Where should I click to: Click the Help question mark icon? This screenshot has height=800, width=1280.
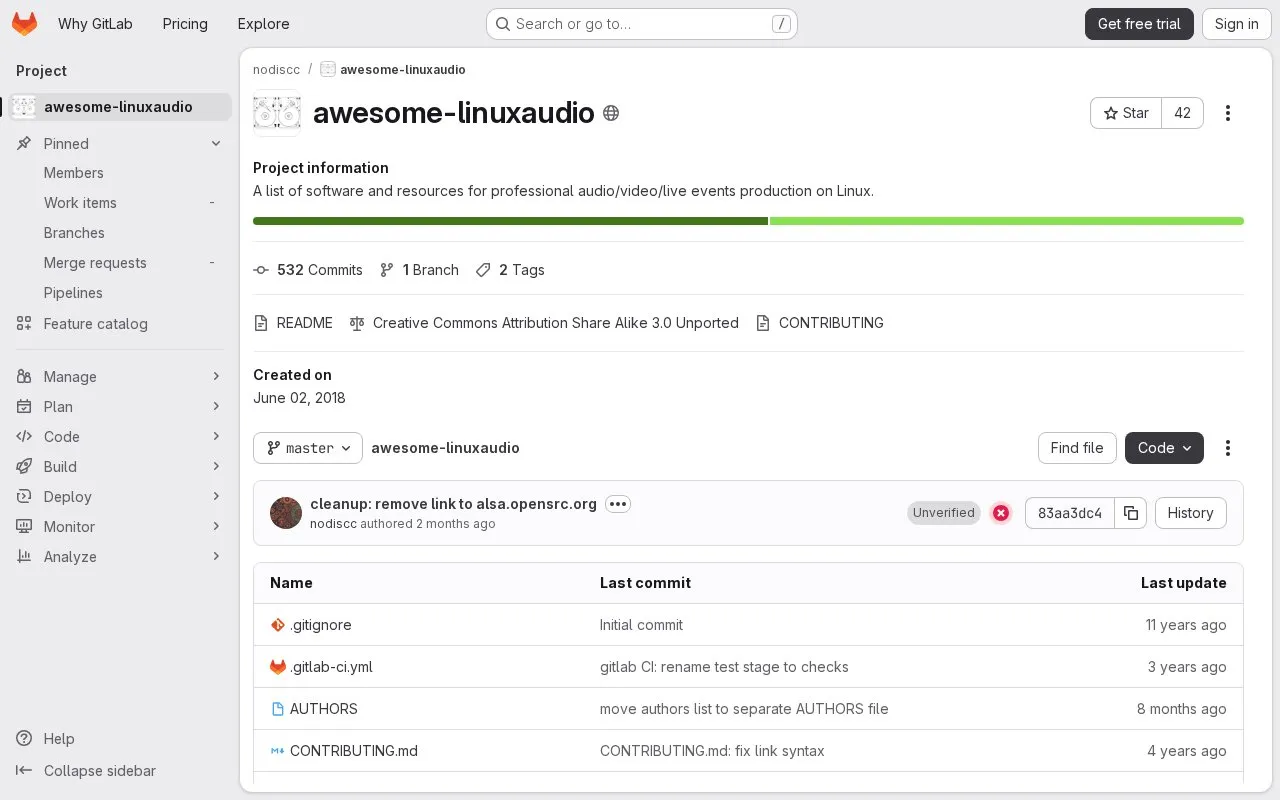[x=24, y=738]
